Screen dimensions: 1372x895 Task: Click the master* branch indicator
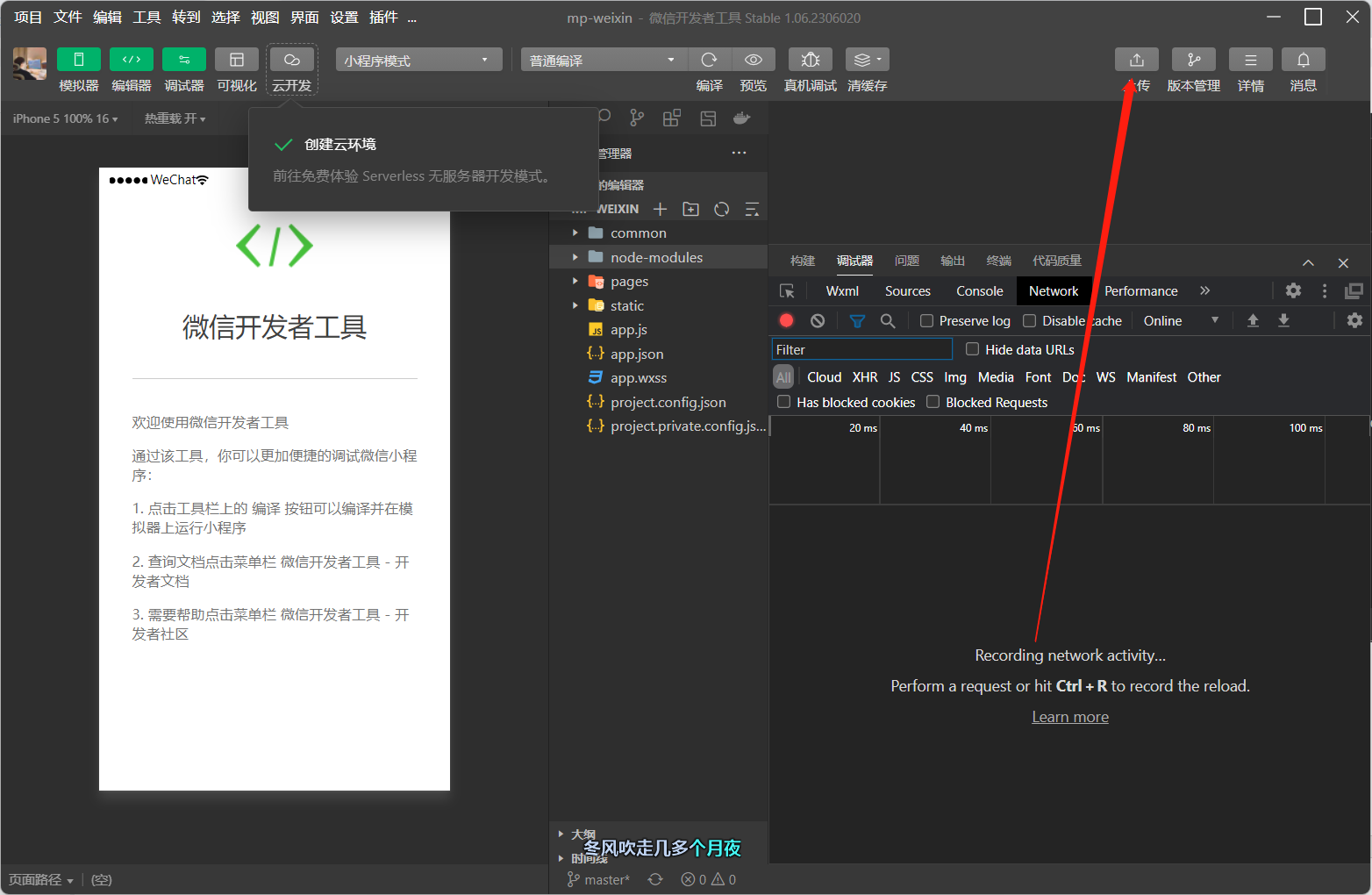click(x=599, y=879)
